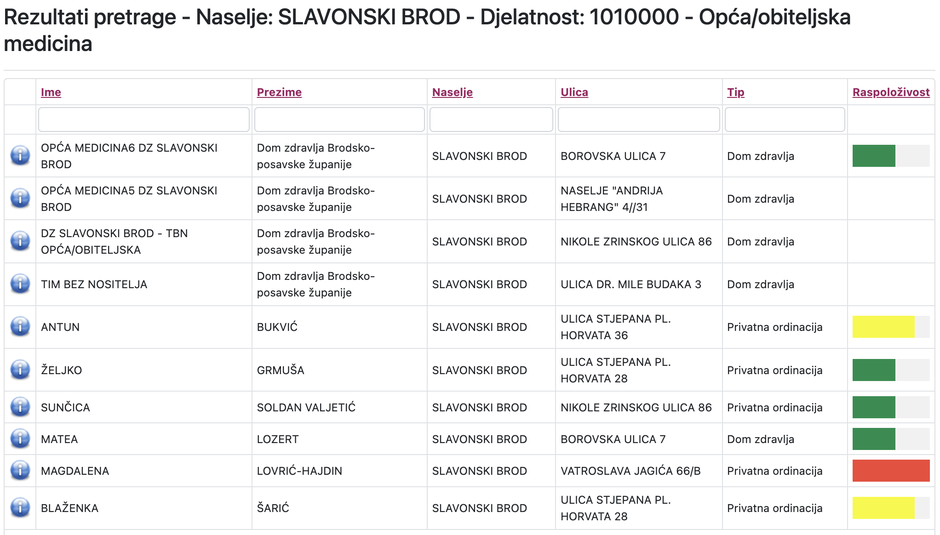This screenshot has width=940, height=535.
Task: Sort by Ulica column header
Action: coord(574,92)
